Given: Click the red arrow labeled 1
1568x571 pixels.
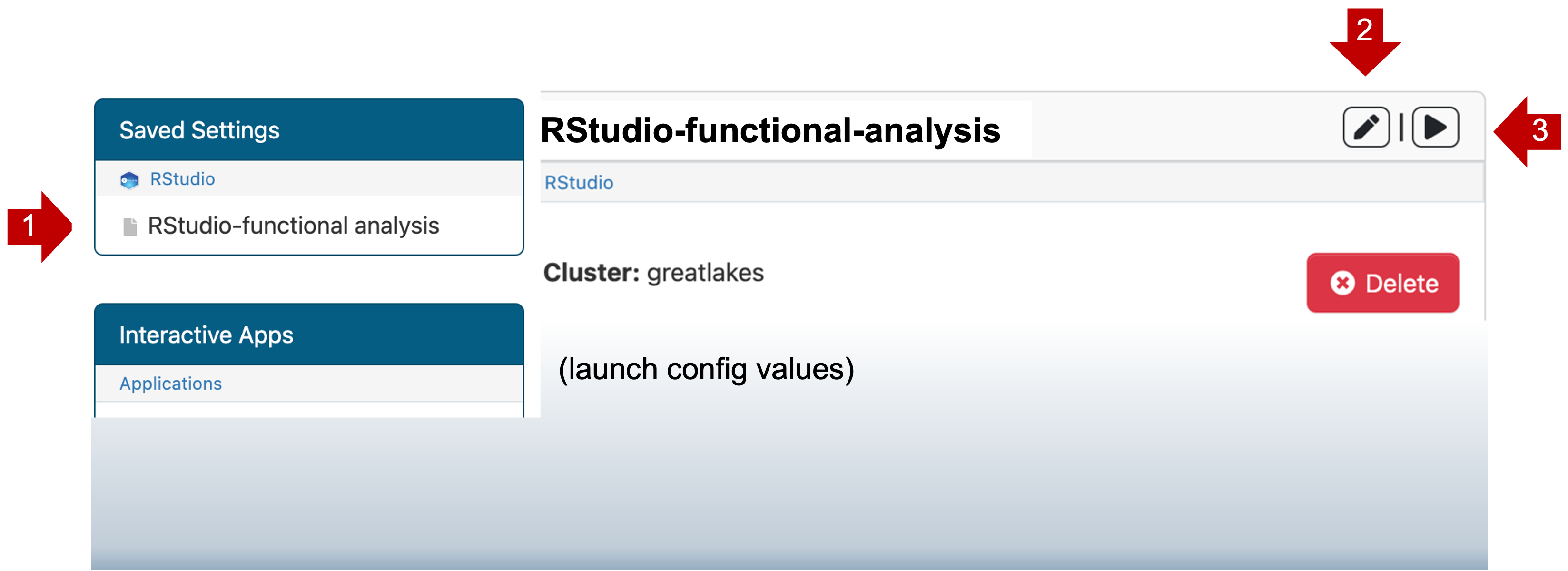Looking at the screenshot, I should pos(38,226).
